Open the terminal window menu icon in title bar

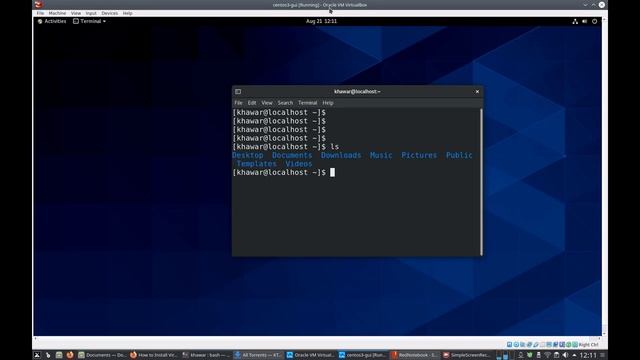pyautogui.click(x=238, y=91)
